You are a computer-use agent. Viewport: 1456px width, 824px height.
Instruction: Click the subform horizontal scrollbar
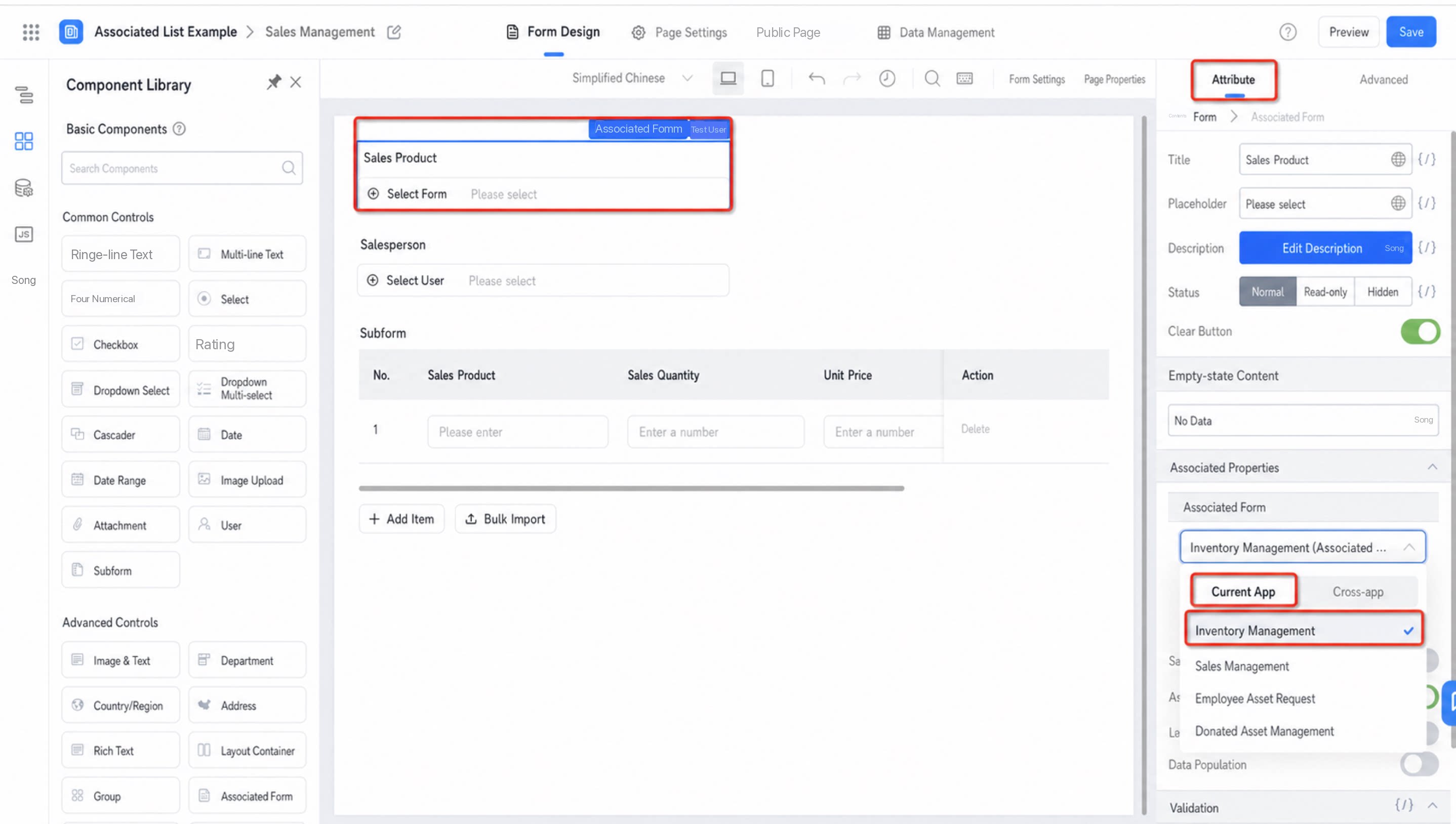[x=631, y=488]
